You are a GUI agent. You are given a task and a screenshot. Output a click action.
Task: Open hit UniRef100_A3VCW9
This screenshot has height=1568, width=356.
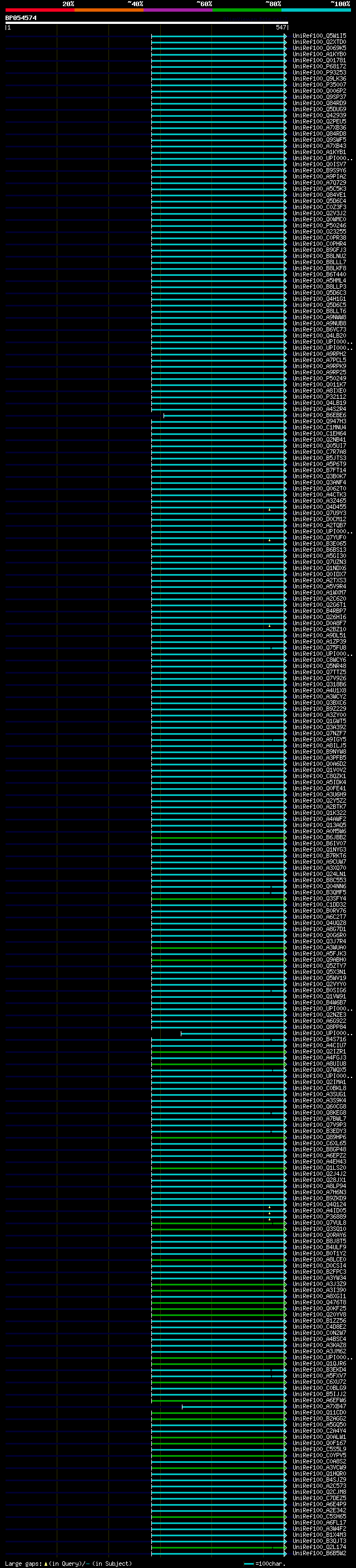319,1467
